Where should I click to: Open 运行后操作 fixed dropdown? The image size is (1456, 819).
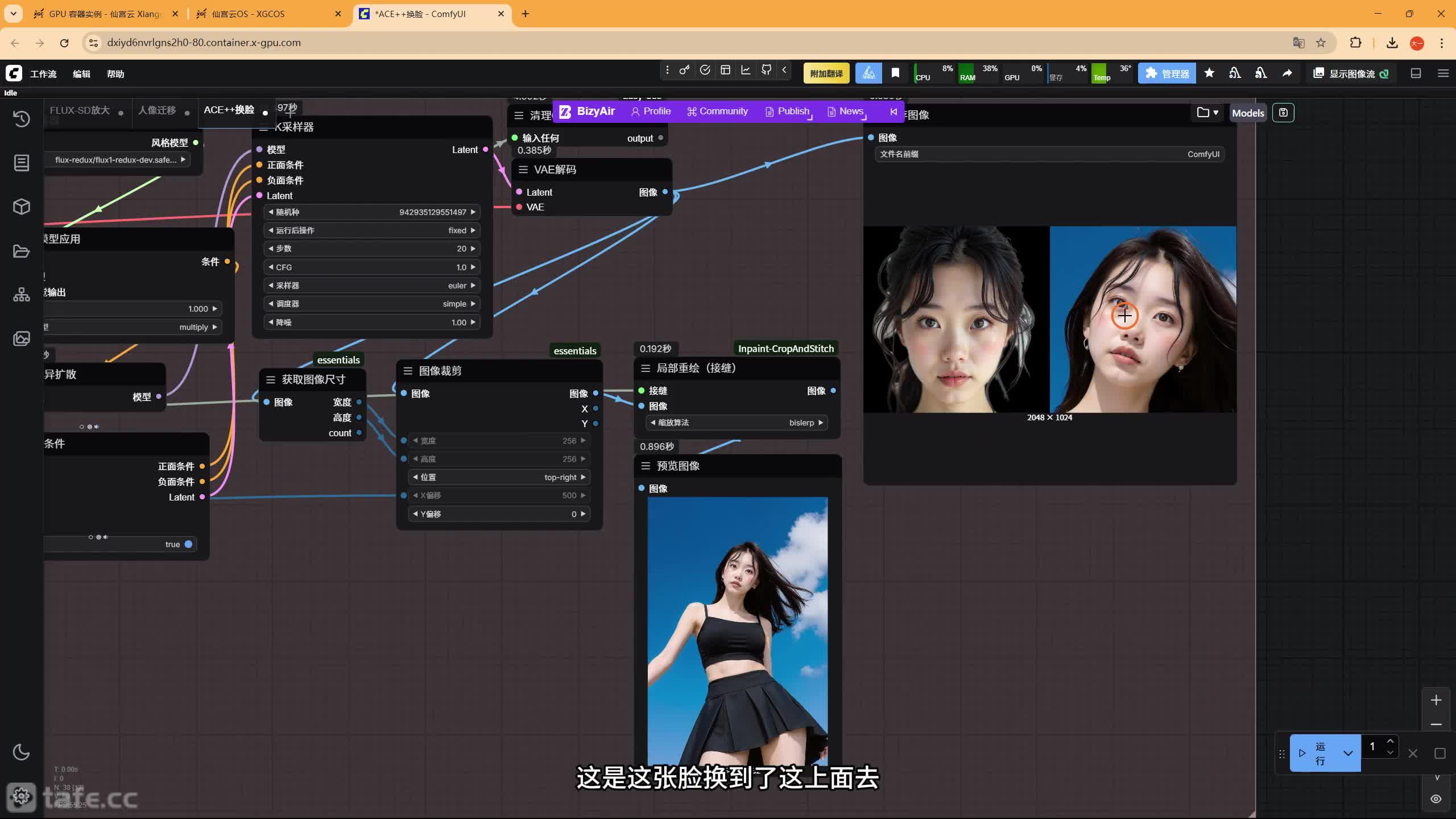[373, 230]
